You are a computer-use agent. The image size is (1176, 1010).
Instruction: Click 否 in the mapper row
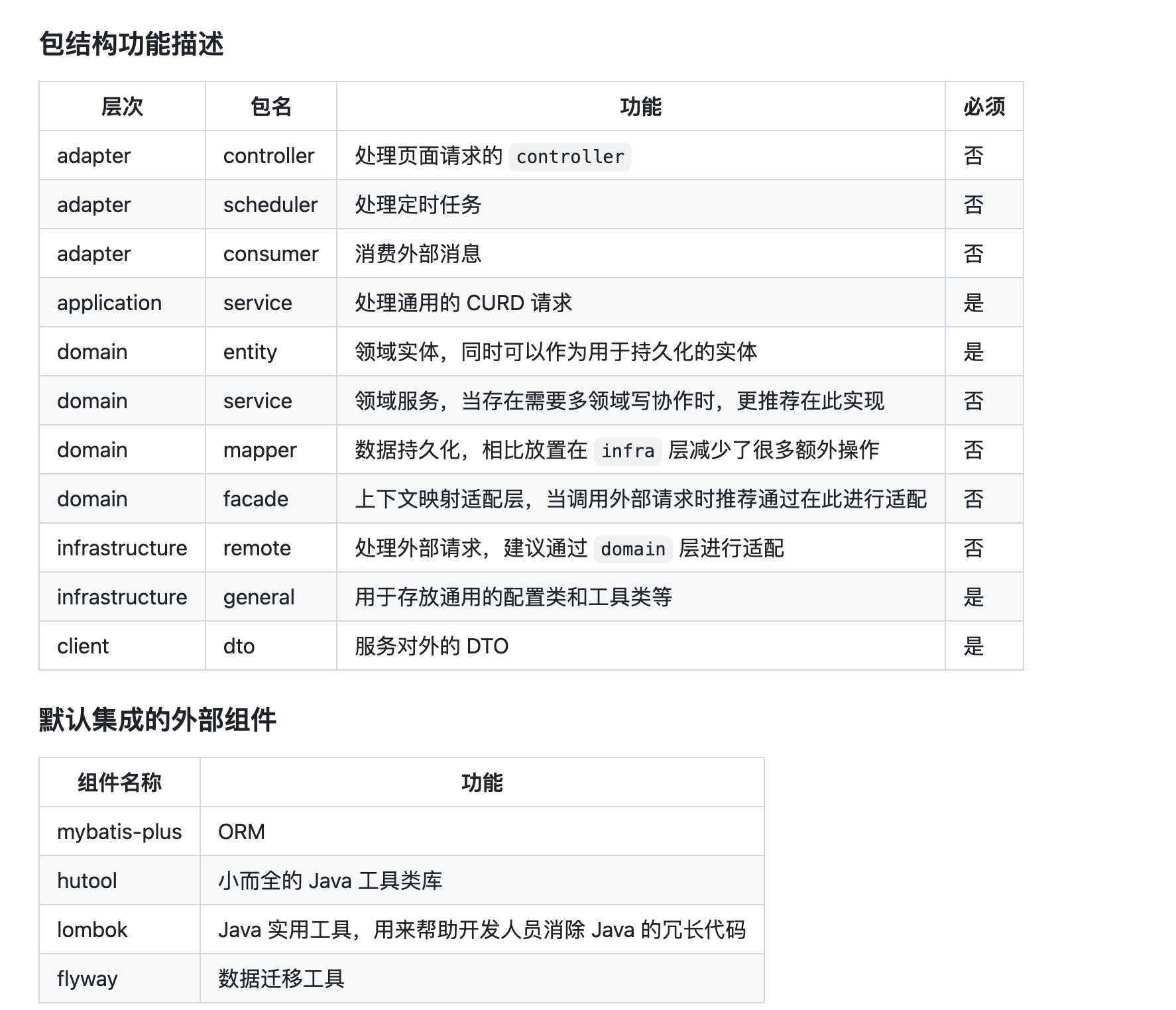[x=974, y=450]
